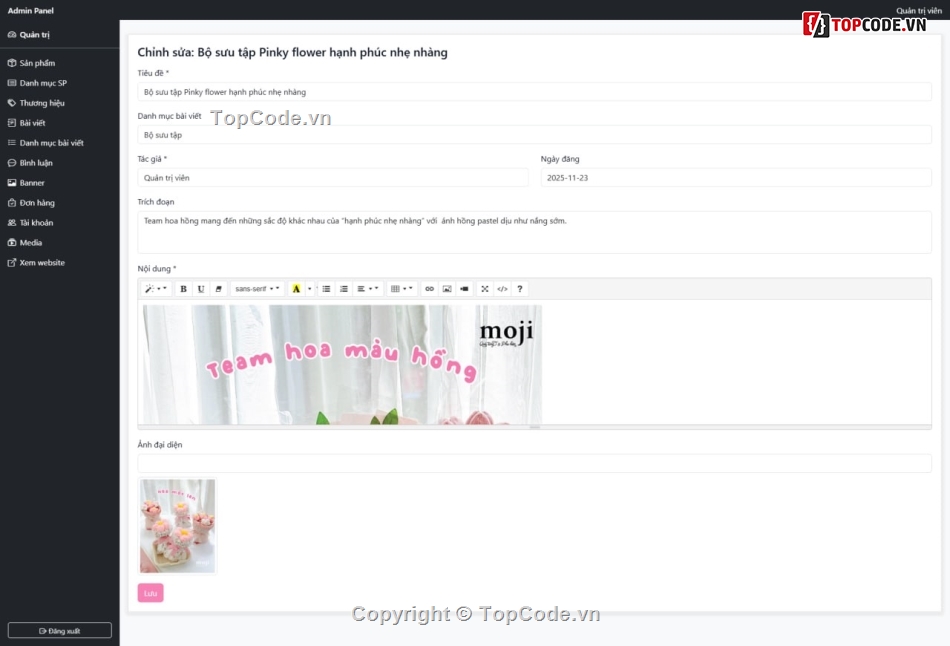
Task: Click the insert video icon
Action: (x=464, y=289)
